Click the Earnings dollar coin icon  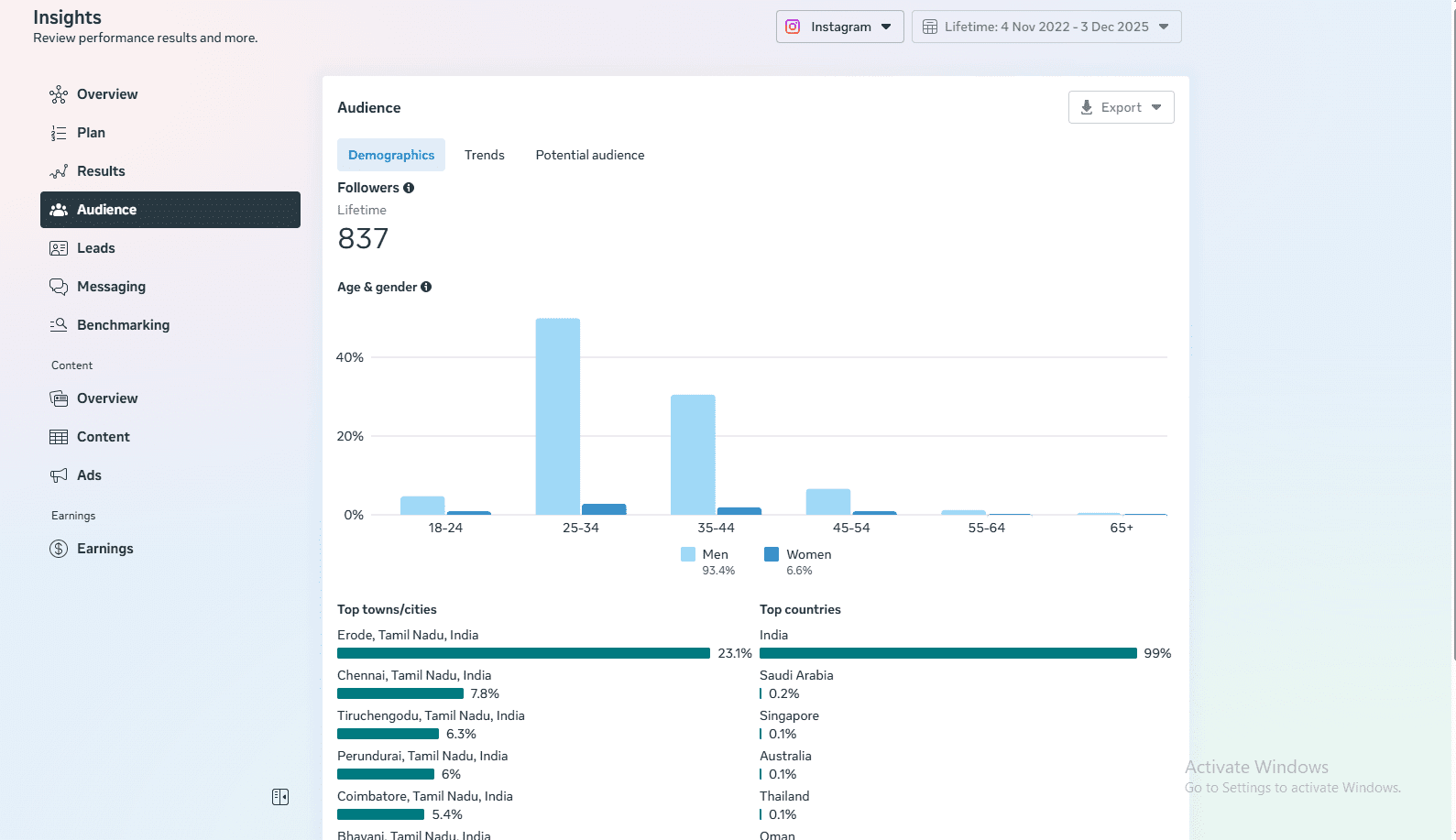coord(59,549)
